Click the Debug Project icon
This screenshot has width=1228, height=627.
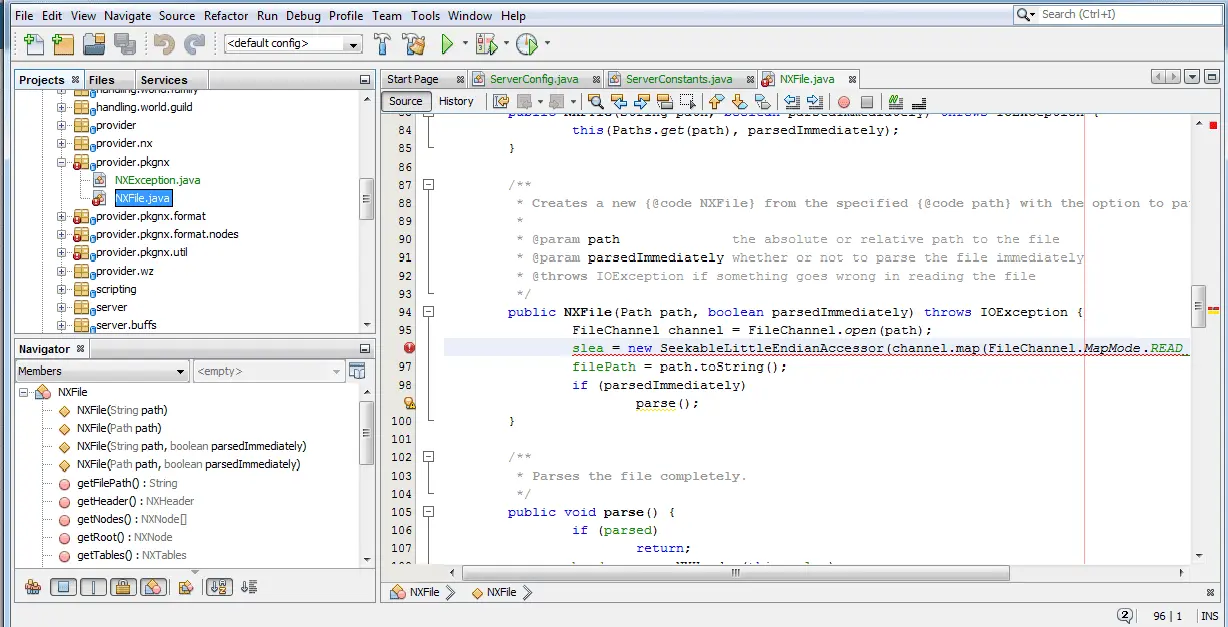[487, 44]
